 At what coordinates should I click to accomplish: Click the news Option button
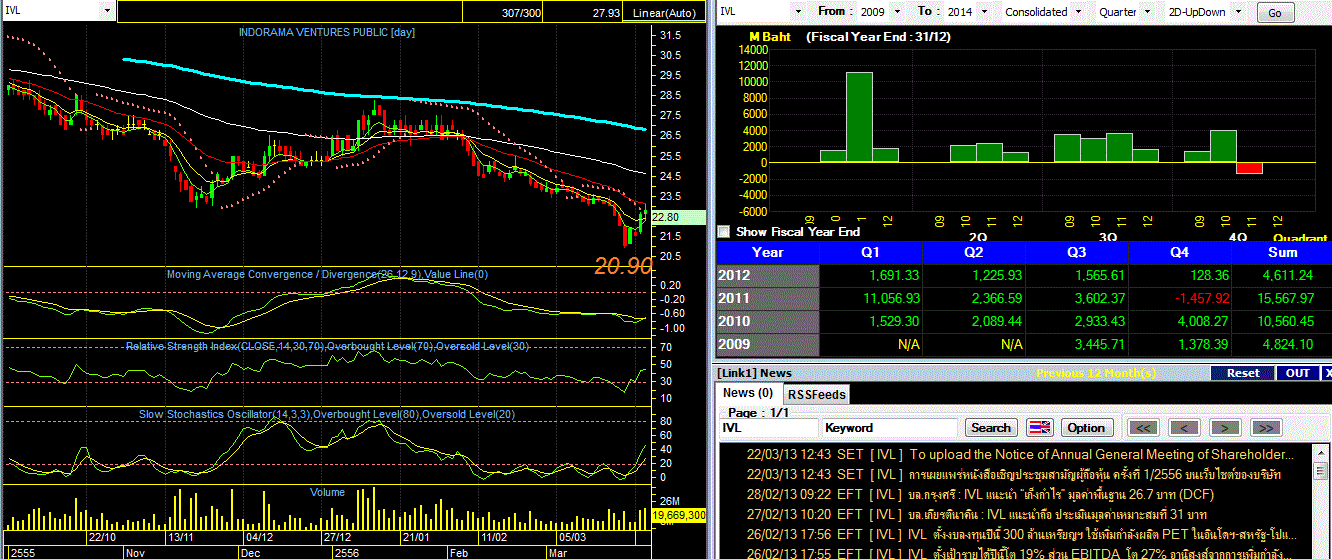[1086, 427]
